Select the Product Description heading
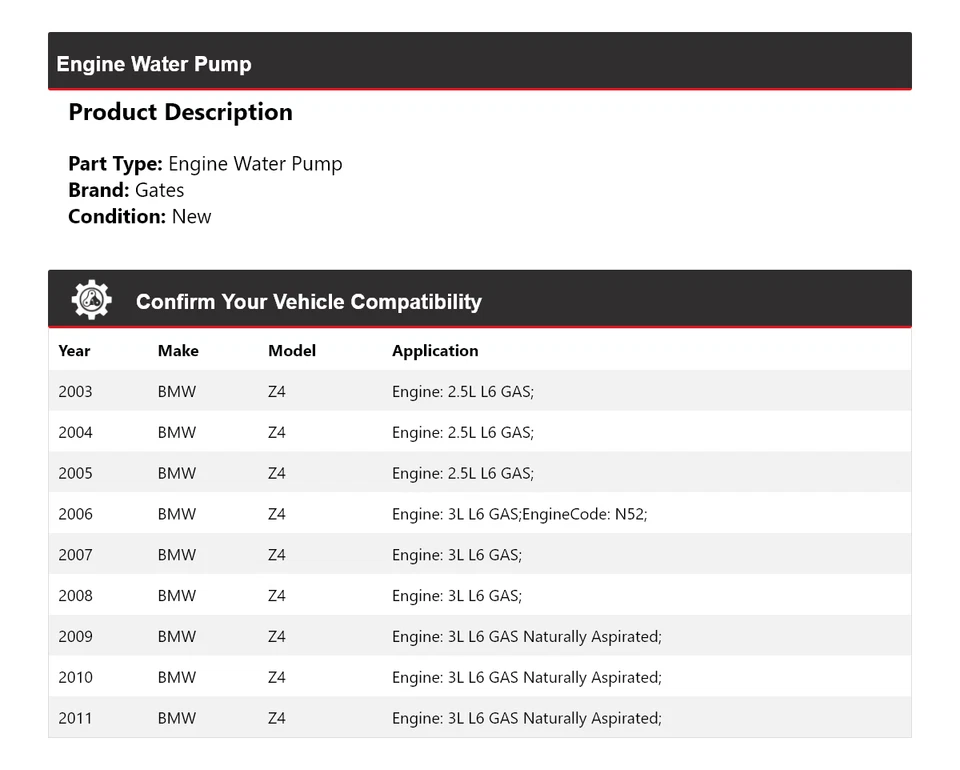The image size is (960, 770). coord(180,112)
